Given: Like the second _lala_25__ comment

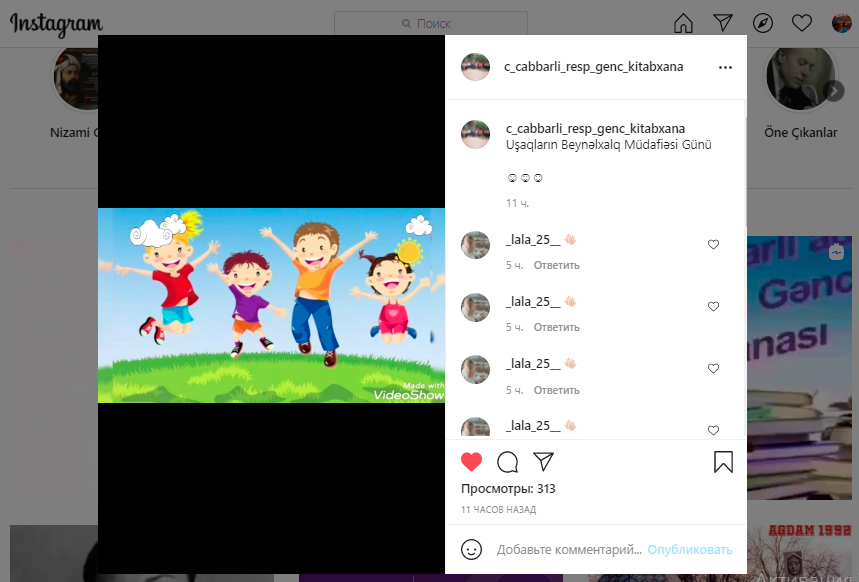Looking at the screenshot, I should click(x=713, y=306).
